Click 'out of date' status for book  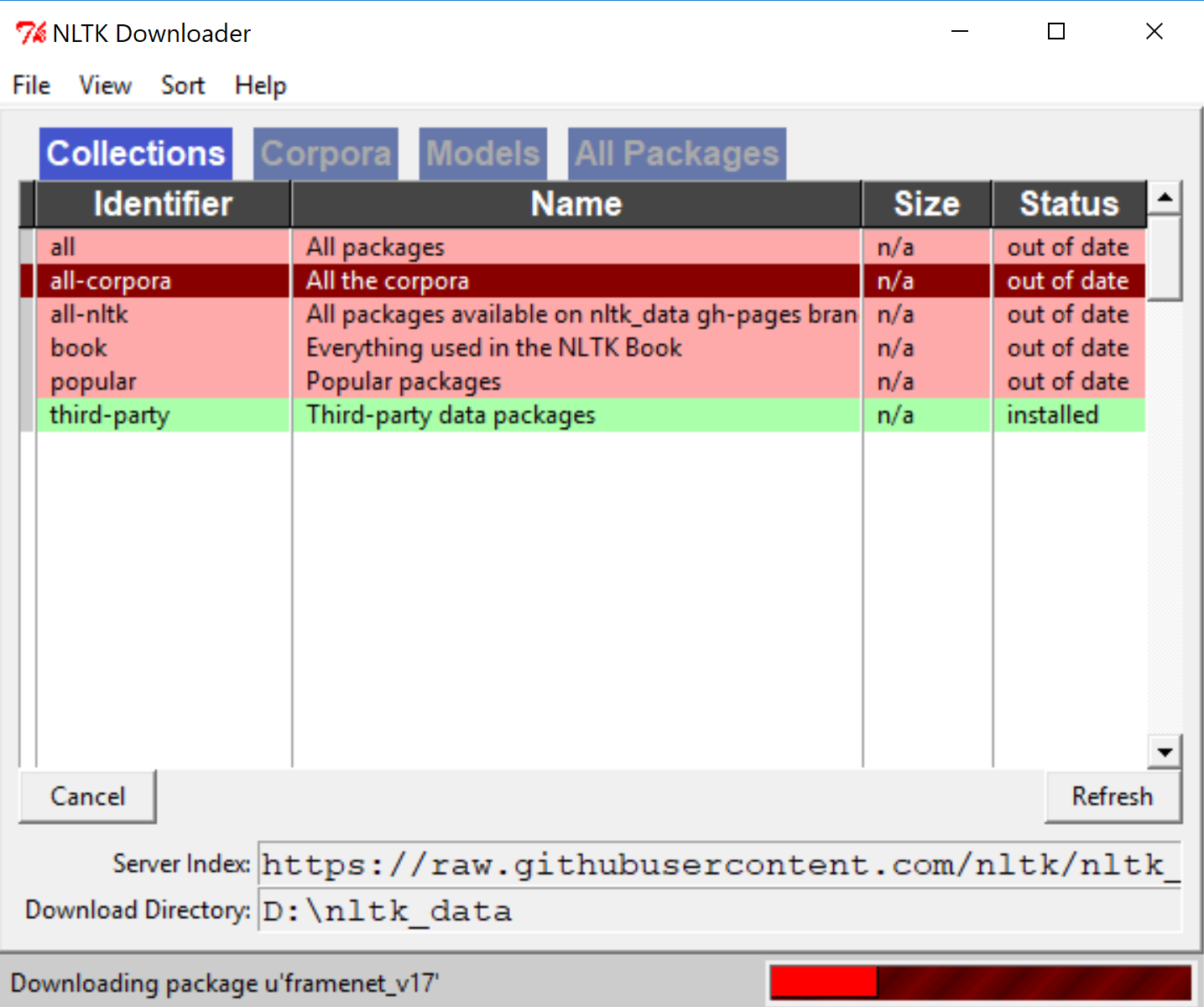point(1070,347)
